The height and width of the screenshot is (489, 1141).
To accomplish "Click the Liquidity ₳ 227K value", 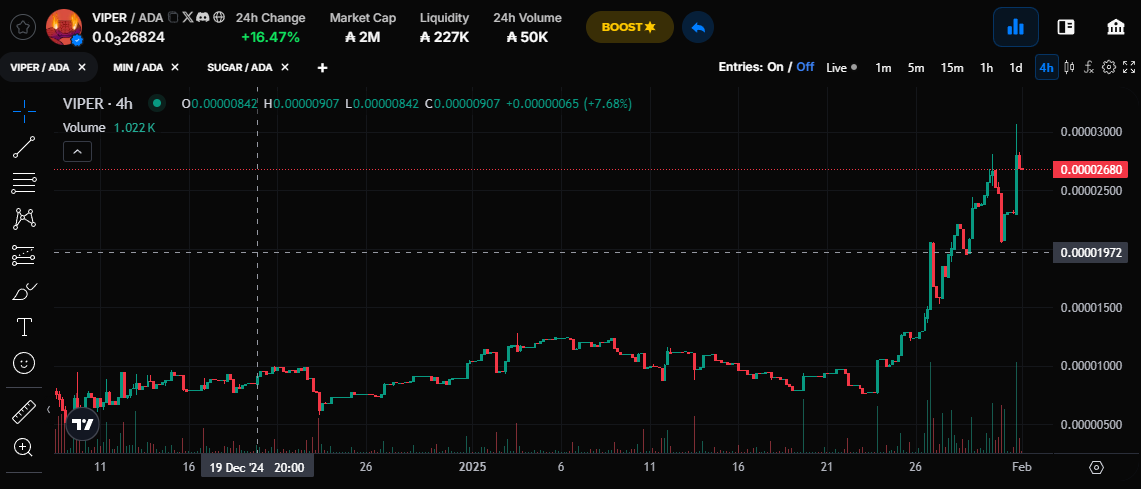I will tap(445, 36).
